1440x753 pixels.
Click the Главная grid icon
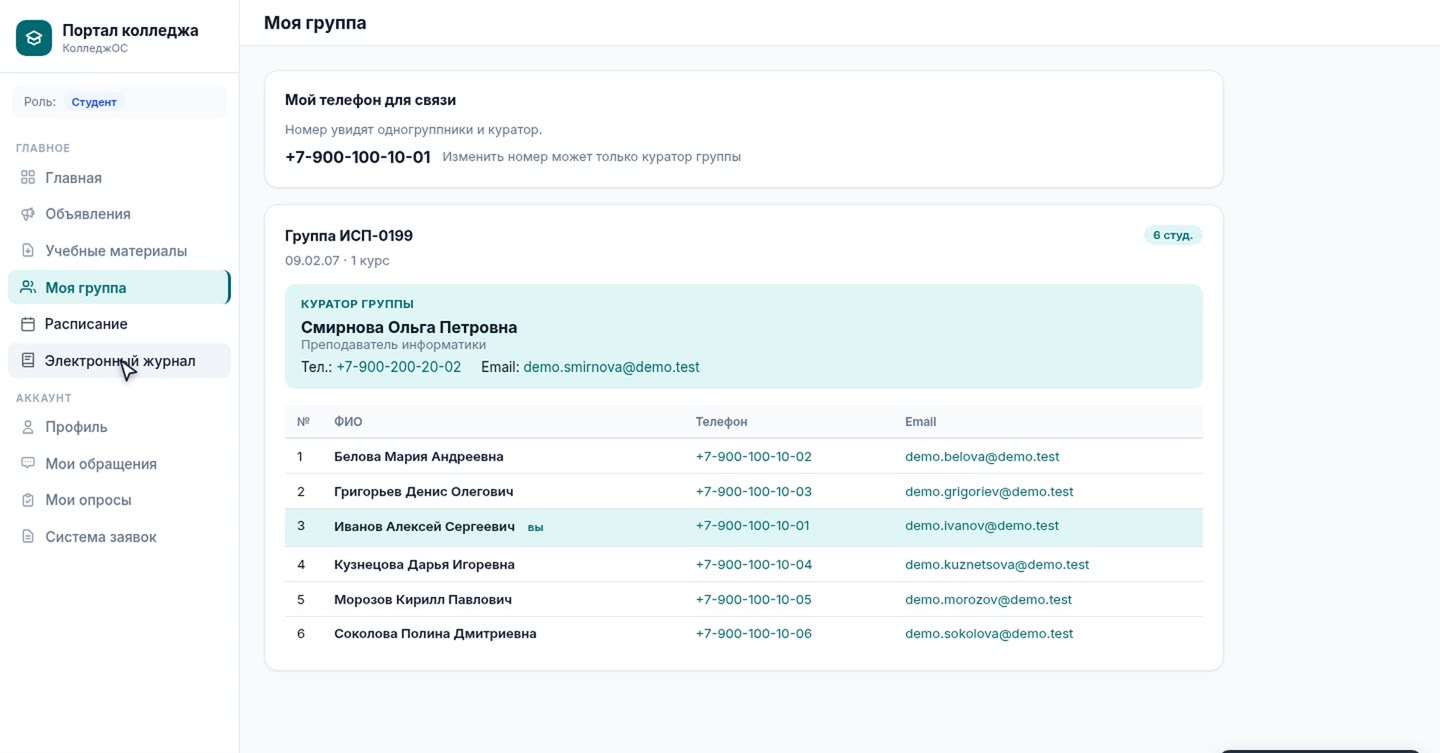click(28, 177)
